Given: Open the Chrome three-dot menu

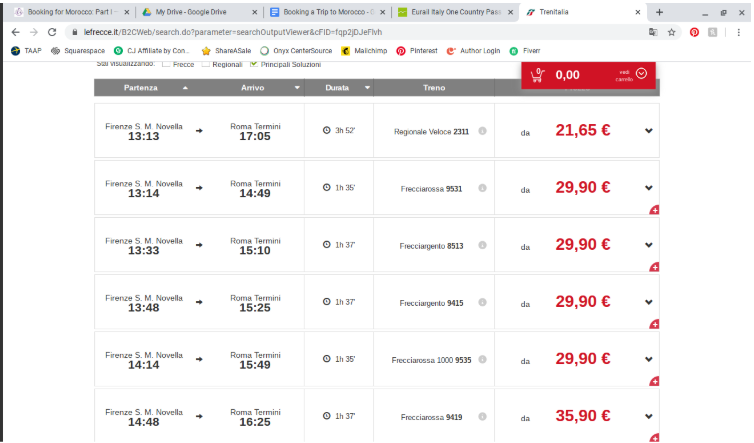Looking at the screenshot, I should click(739, 32).
